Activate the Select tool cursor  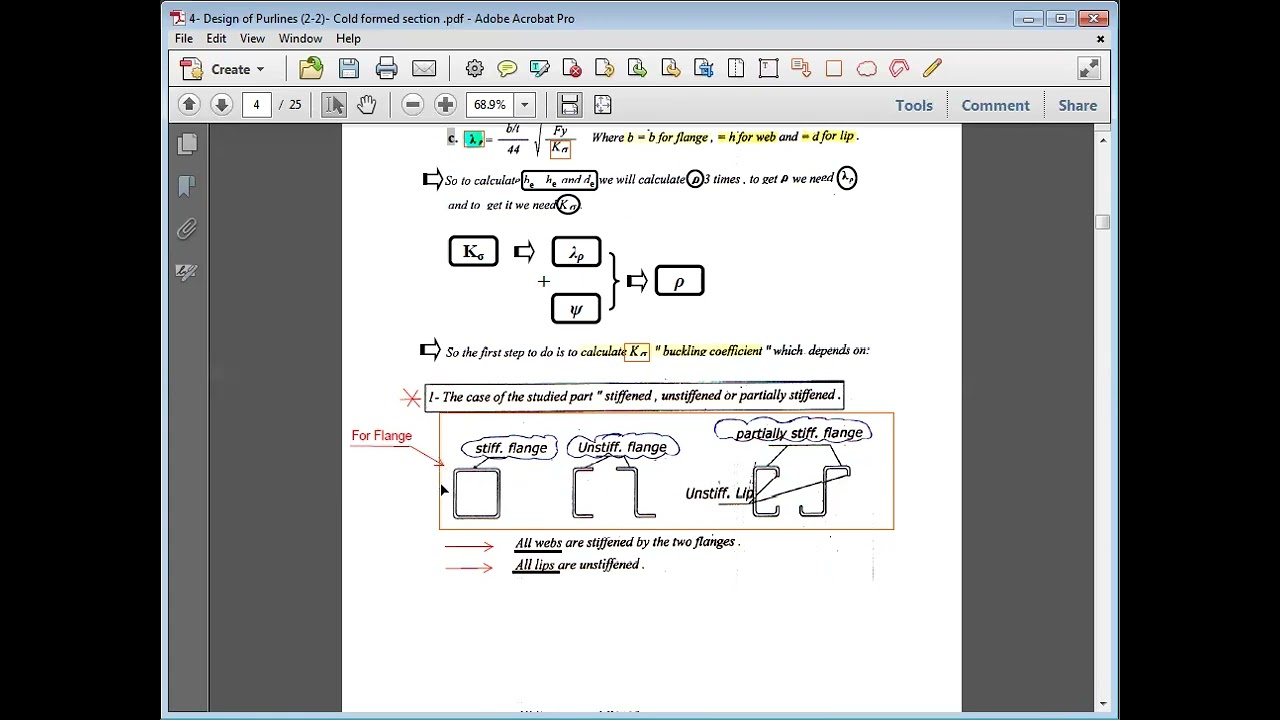[334, 105]
